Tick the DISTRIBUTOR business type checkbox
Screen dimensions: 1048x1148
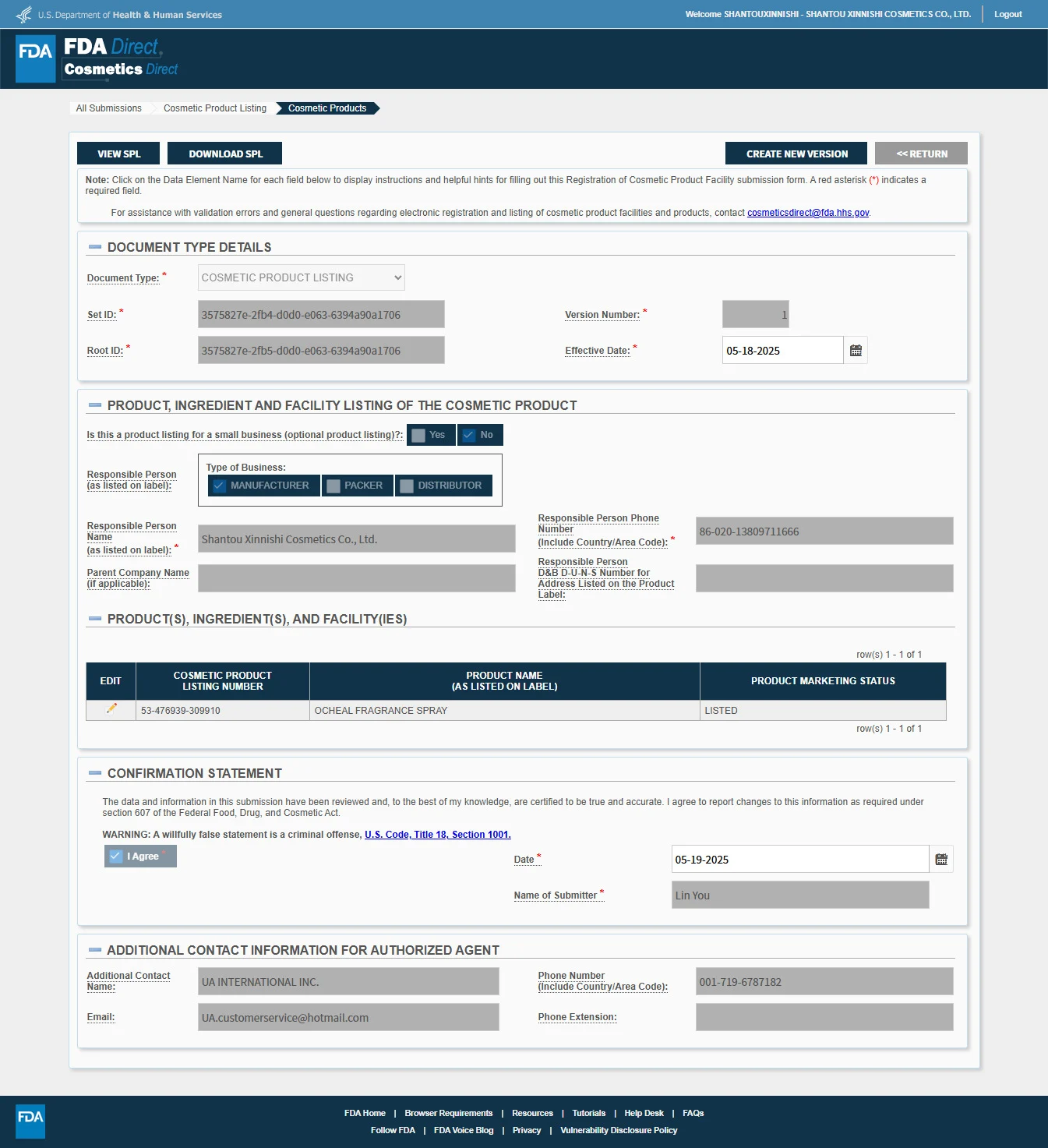407,486
